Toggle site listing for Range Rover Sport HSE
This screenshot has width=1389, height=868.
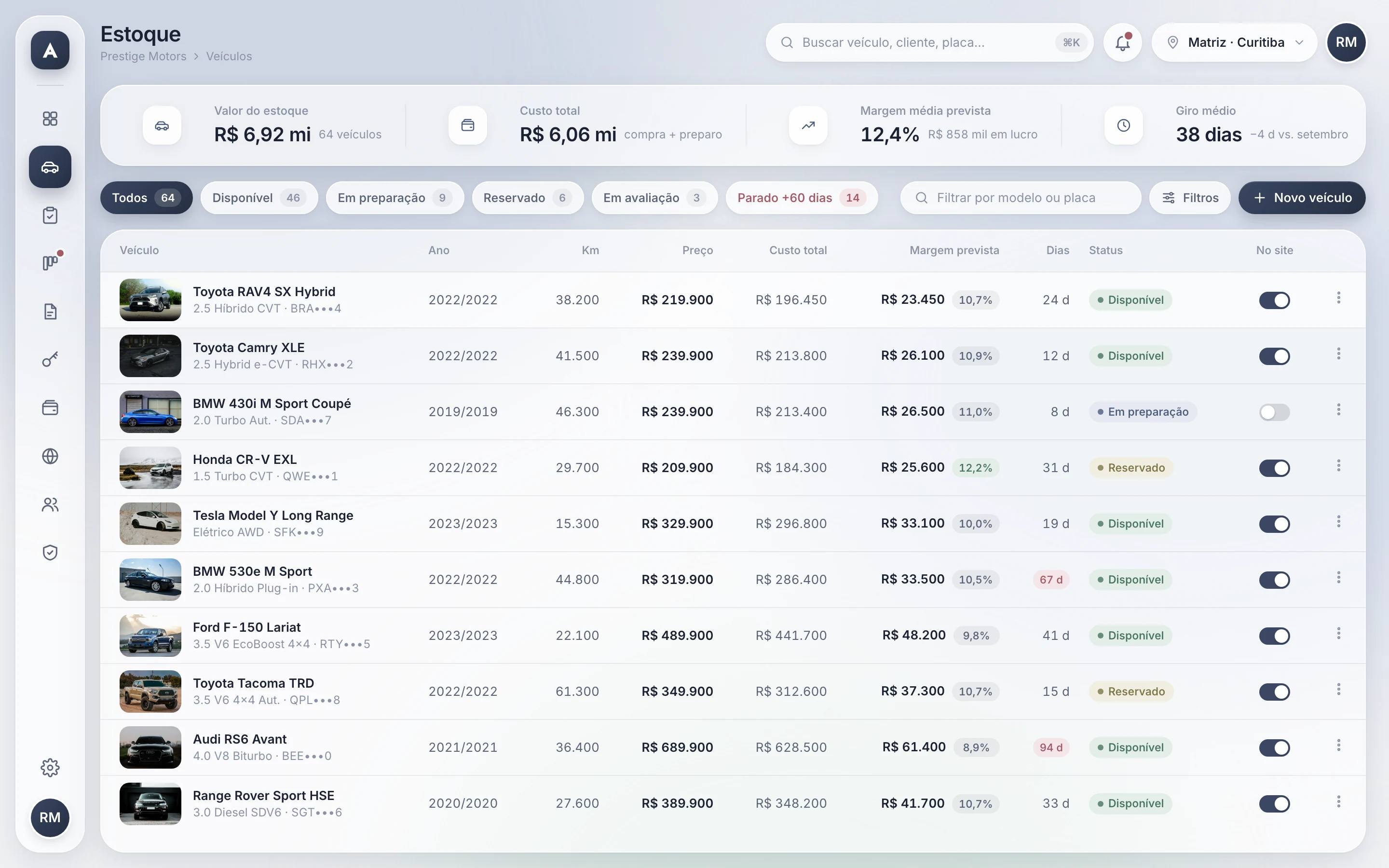[x=1274, y=804]
